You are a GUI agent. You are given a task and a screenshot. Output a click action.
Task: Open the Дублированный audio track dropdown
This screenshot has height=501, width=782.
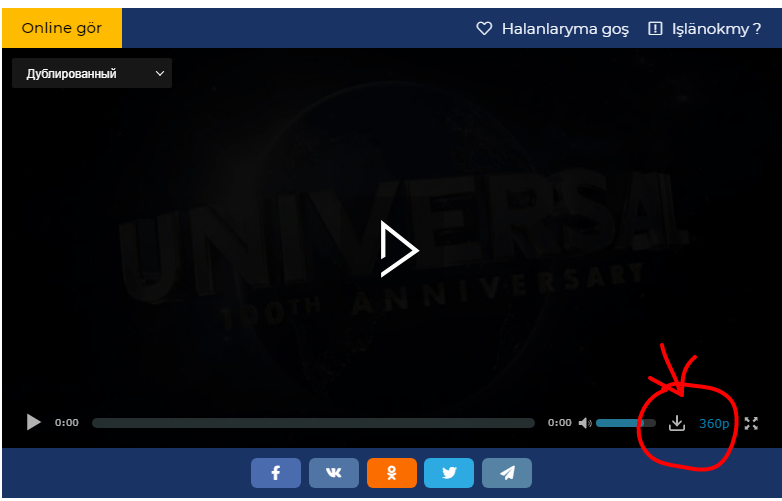(x=92, y=73)
